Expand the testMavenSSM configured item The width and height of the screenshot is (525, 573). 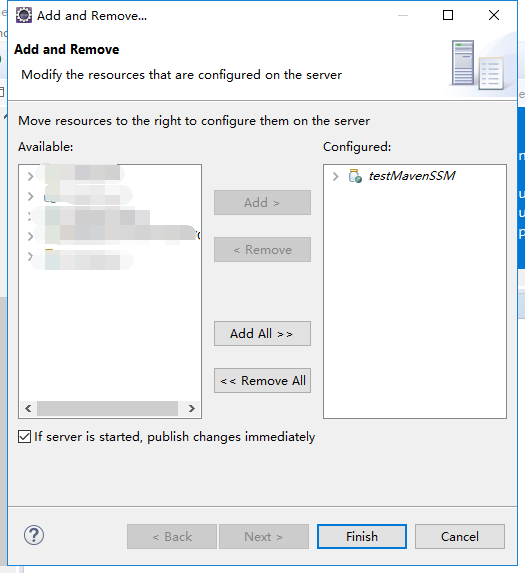click(x=335, y=176)
